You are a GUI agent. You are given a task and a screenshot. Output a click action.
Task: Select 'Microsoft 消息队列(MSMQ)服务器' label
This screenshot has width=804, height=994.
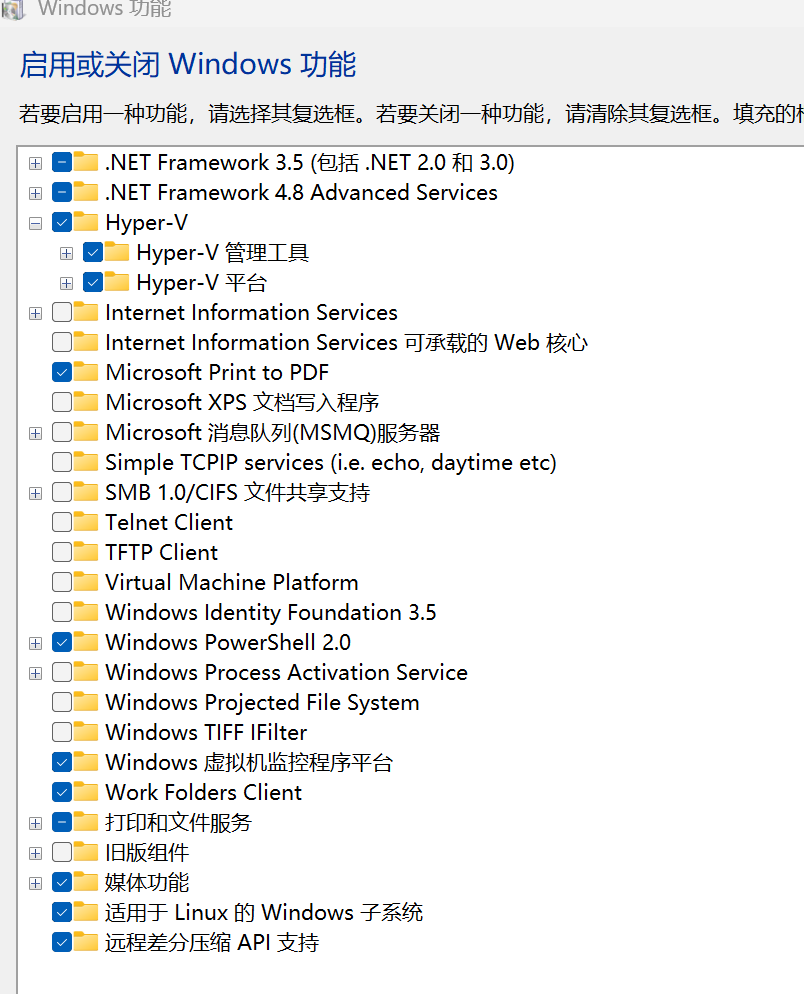(x=273, y=433)
